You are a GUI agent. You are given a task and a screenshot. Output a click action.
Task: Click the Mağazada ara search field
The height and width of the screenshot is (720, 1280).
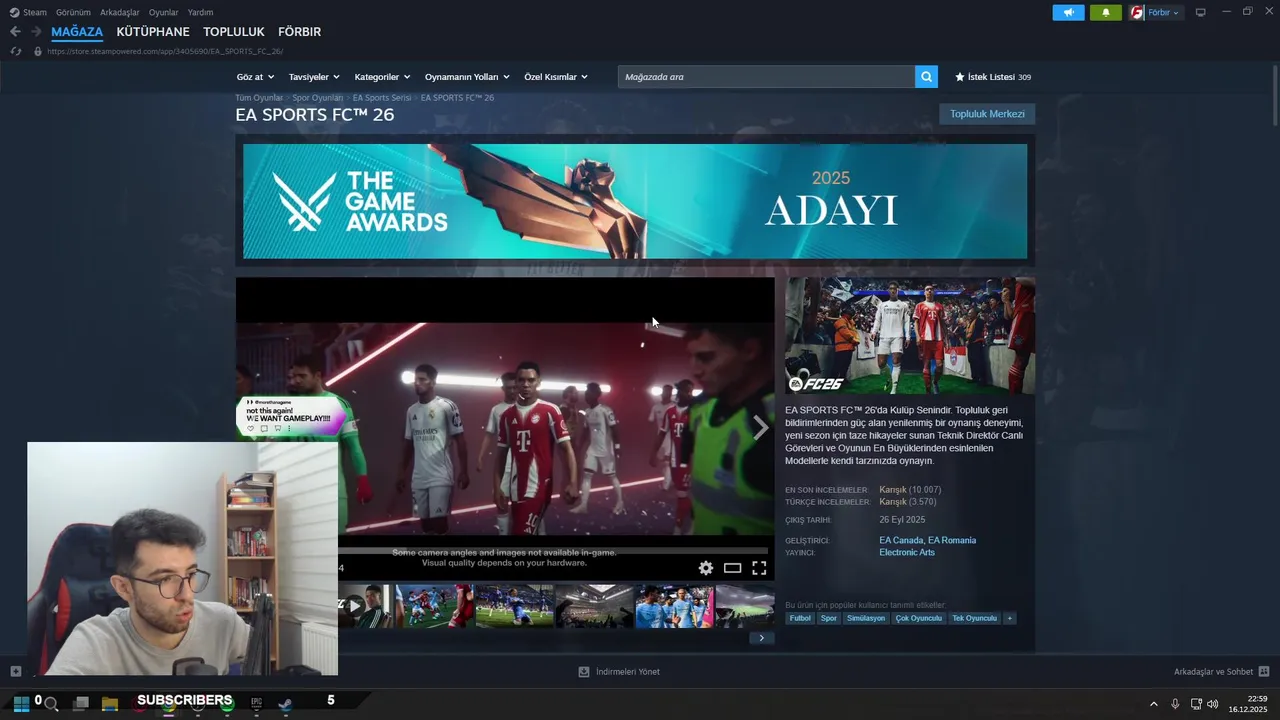(766, 77)
